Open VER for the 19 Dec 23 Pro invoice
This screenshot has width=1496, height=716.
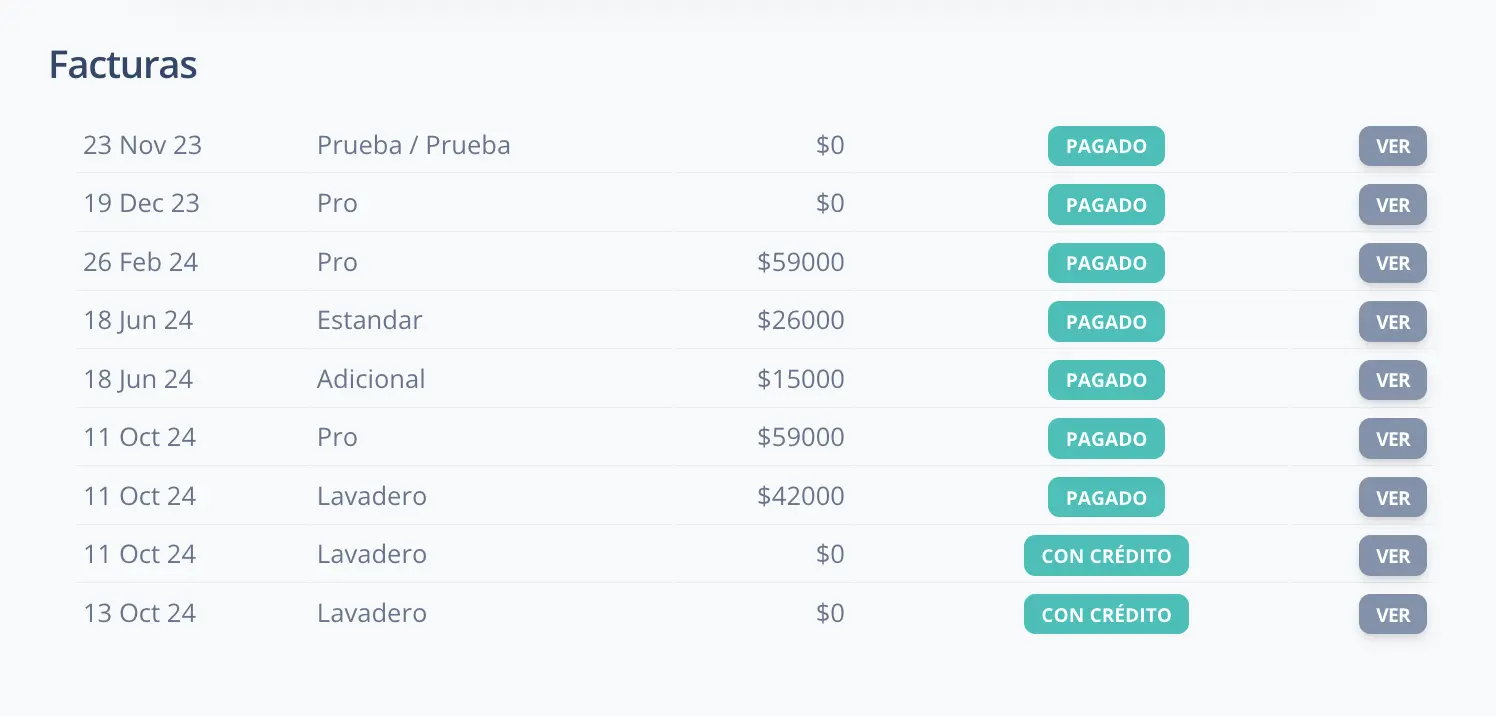tap(1392, 205)
